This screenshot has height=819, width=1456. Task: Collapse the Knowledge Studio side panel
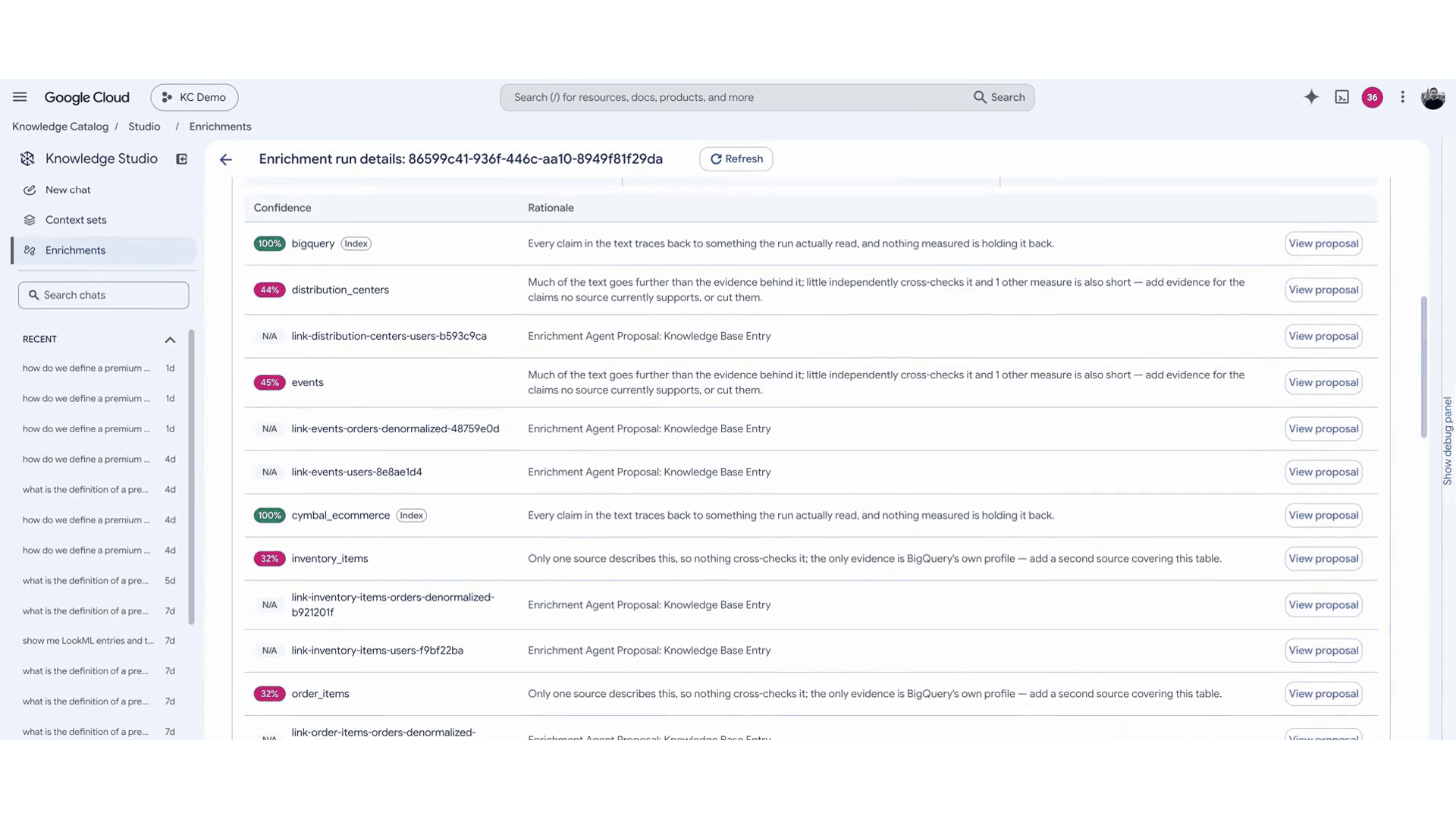coord(181,158)
